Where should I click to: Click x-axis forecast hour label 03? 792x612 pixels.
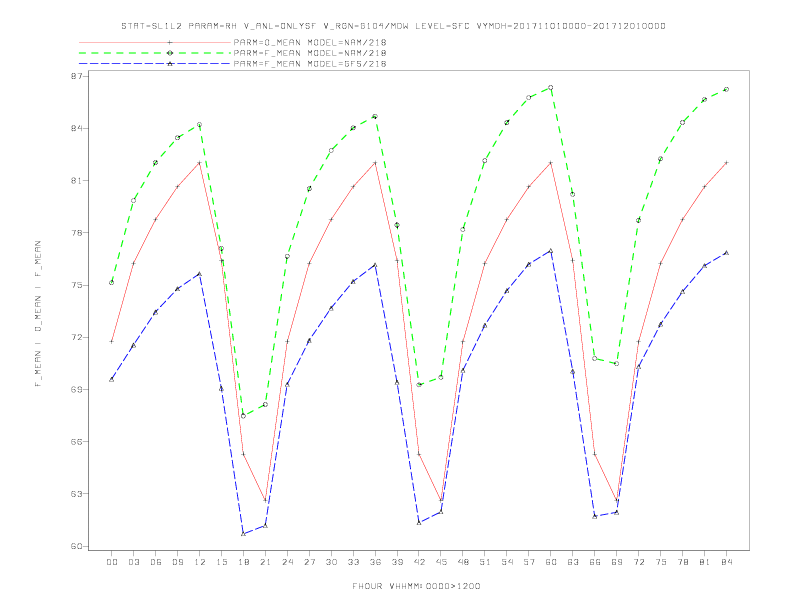[133, 562]
